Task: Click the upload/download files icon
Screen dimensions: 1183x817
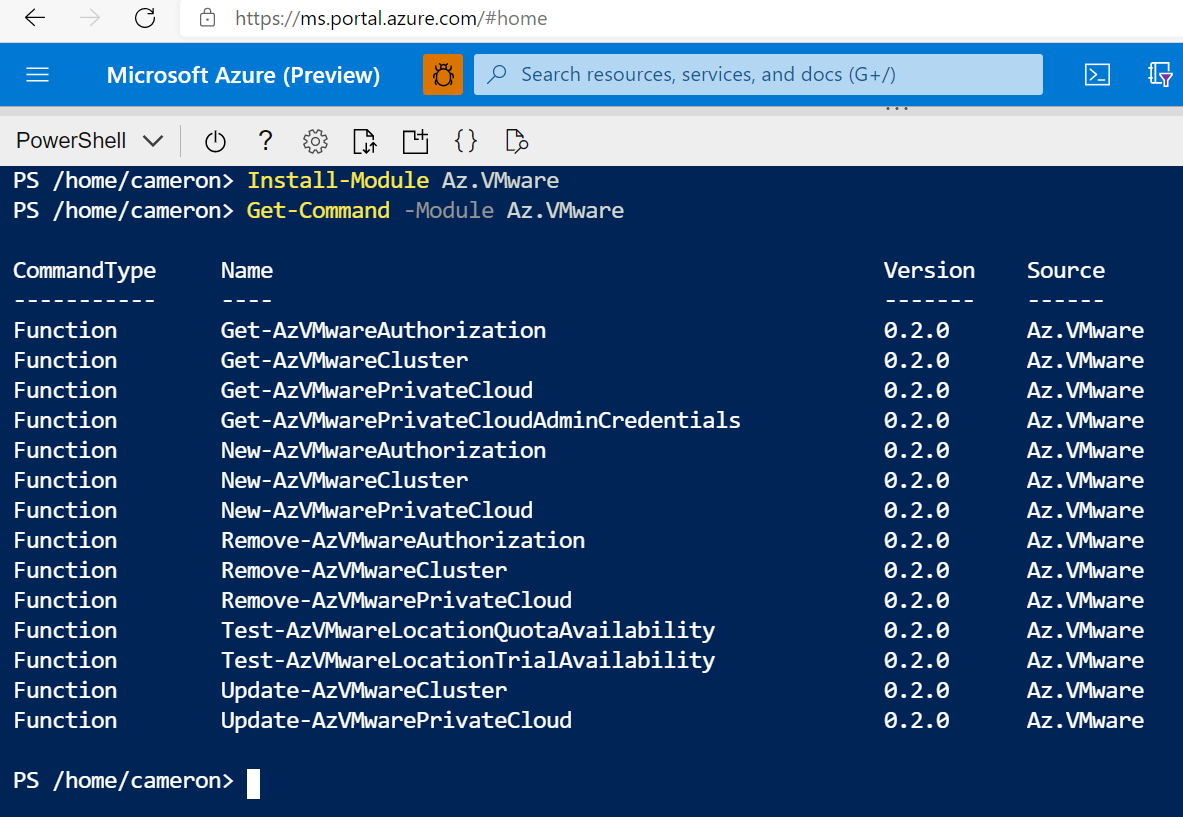Action: tap(364, 141)
